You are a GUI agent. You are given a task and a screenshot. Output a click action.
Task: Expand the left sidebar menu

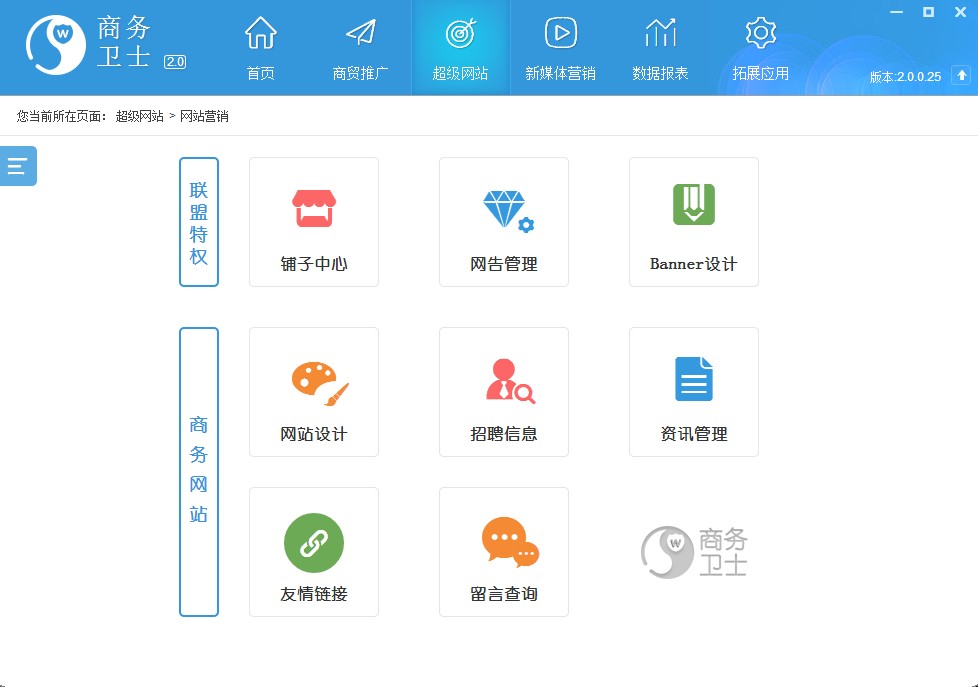point(18,166)
